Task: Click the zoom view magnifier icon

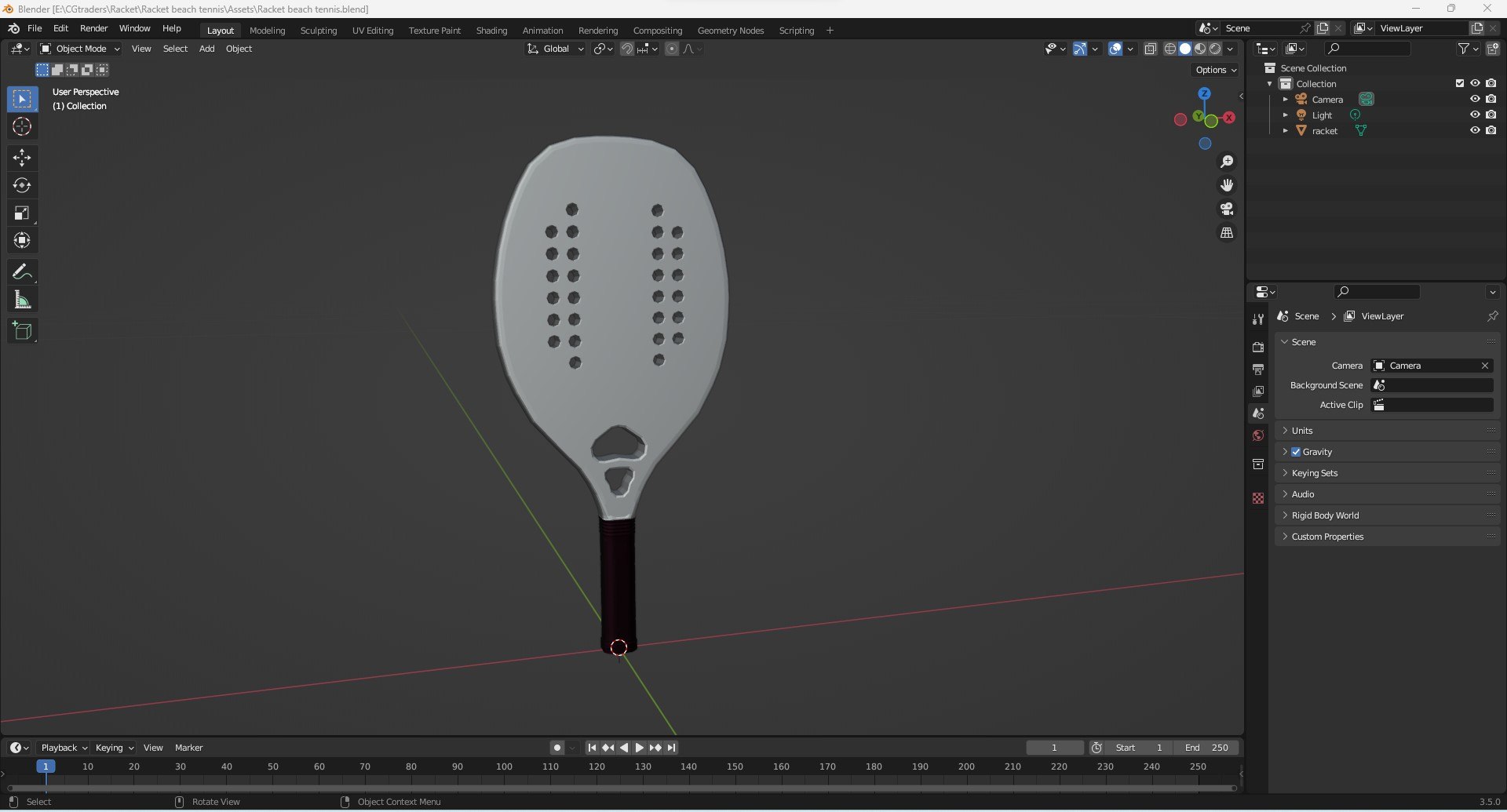Action: 1227,162
